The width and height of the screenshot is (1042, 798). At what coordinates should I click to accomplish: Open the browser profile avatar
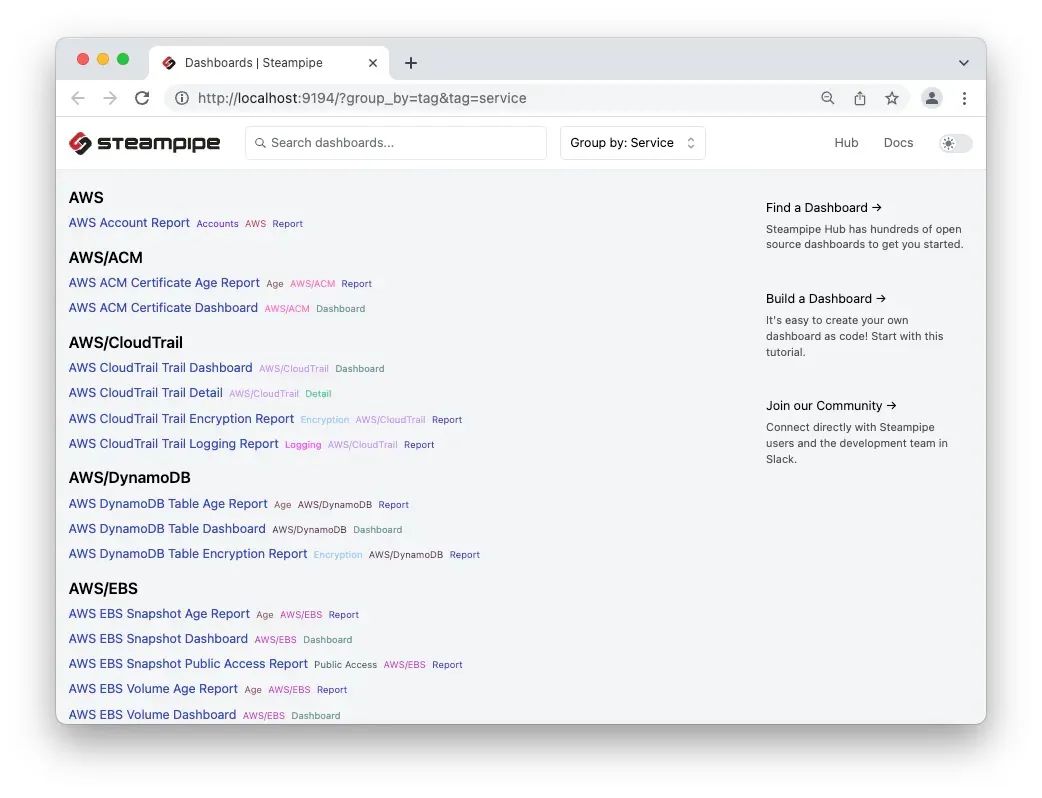pyautogui.click(x=932, y=98)
